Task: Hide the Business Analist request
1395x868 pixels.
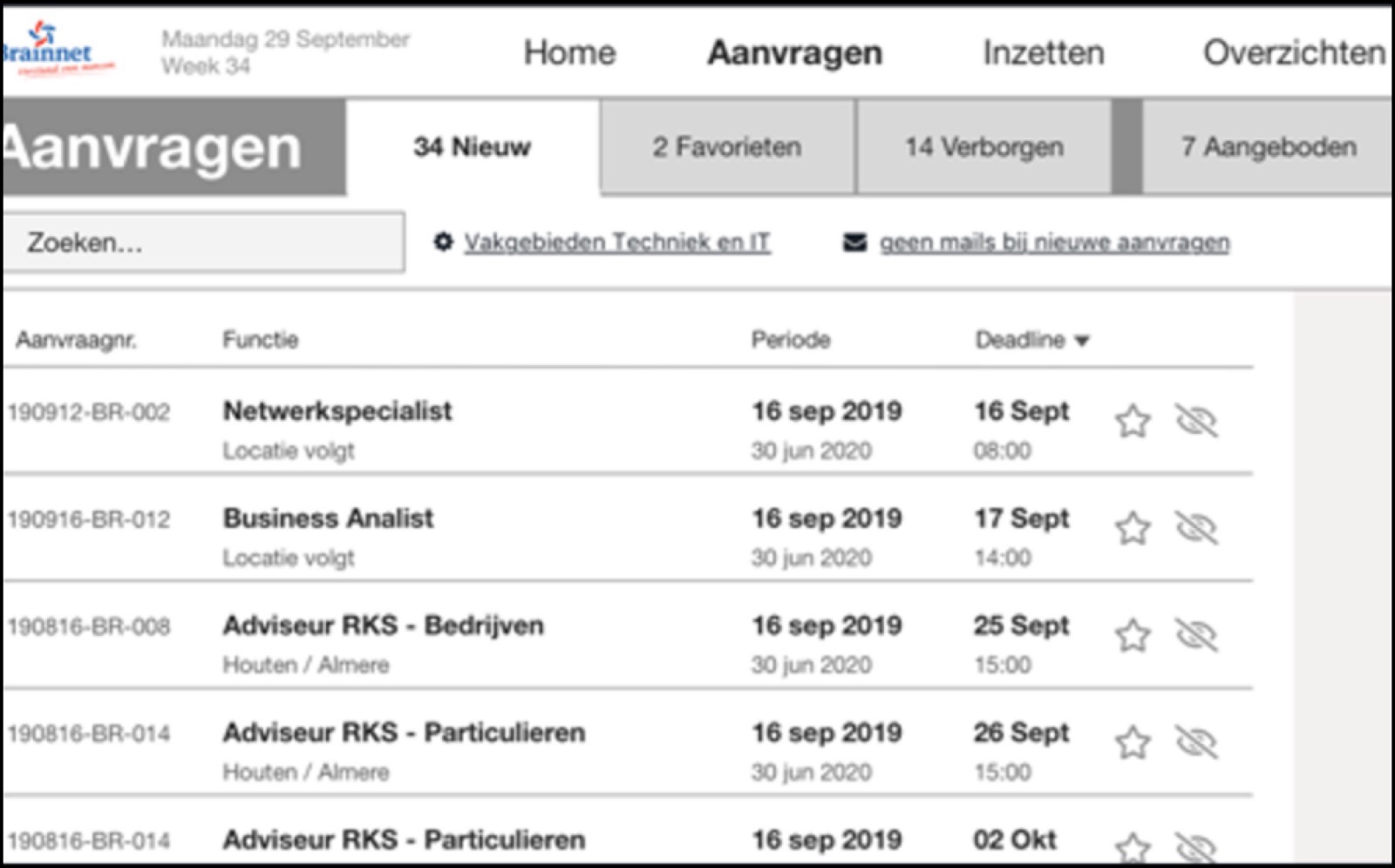Action: point(1196,528)
